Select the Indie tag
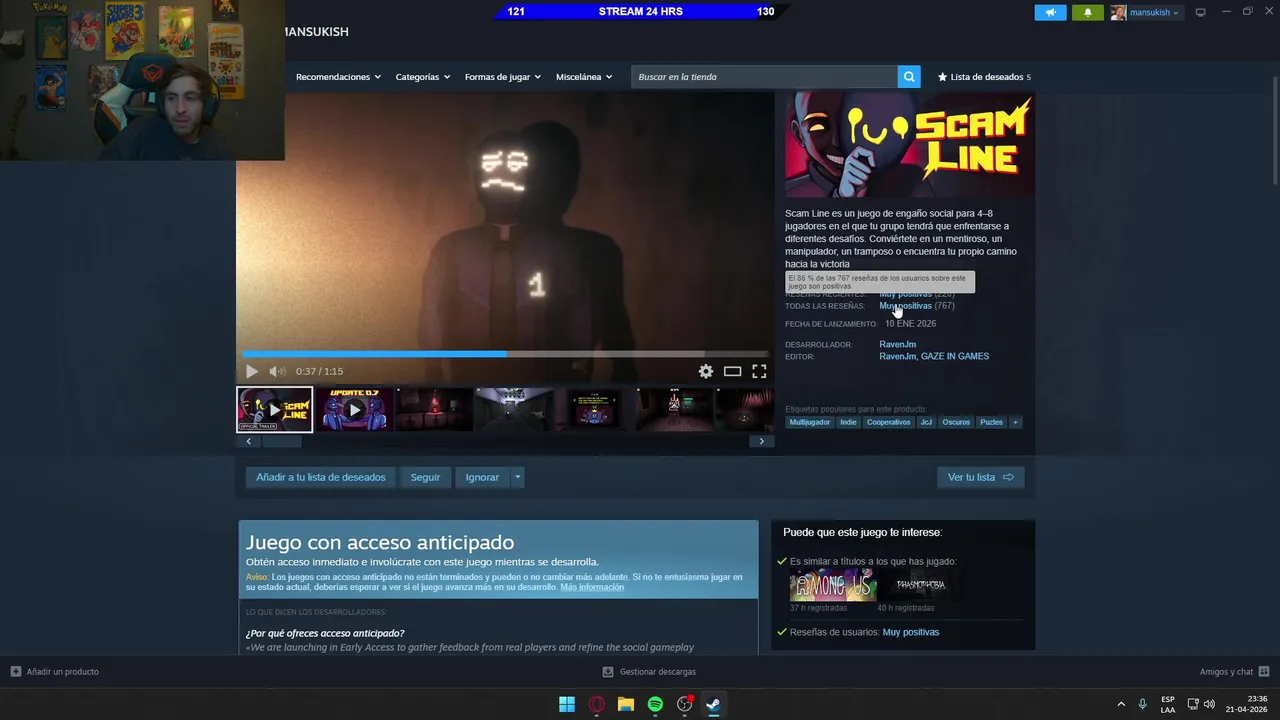 (848, 422)
